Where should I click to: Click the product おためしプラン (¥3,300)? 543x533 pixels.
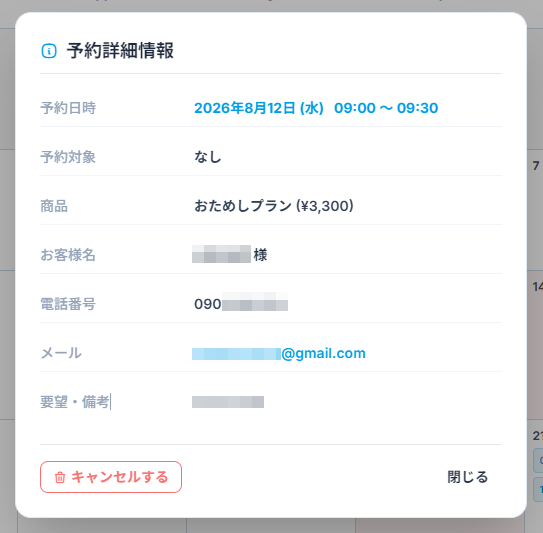[274, 206]
